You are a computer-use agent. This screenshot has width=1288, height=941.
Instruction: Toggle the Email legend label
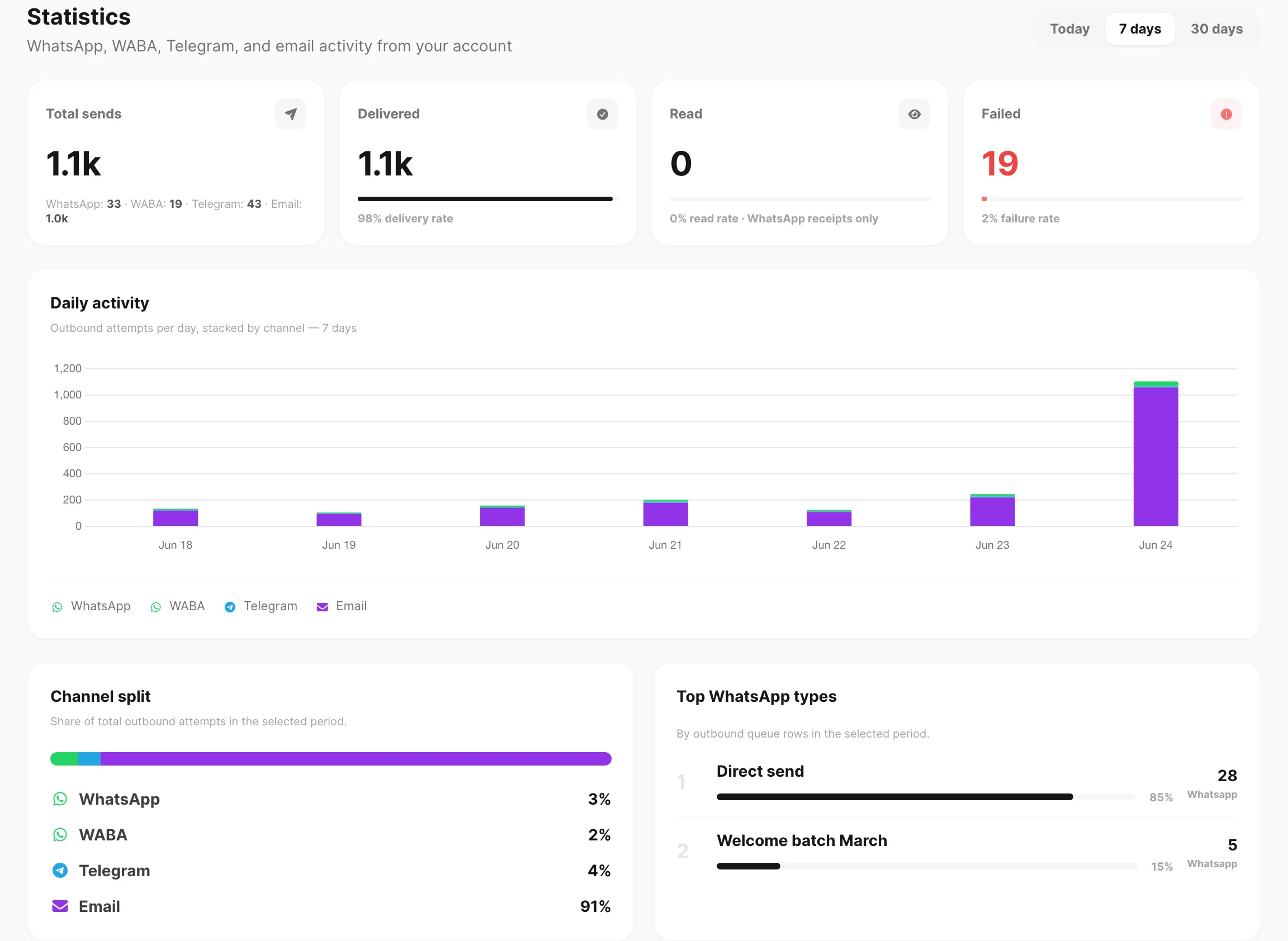click(351, 606)
